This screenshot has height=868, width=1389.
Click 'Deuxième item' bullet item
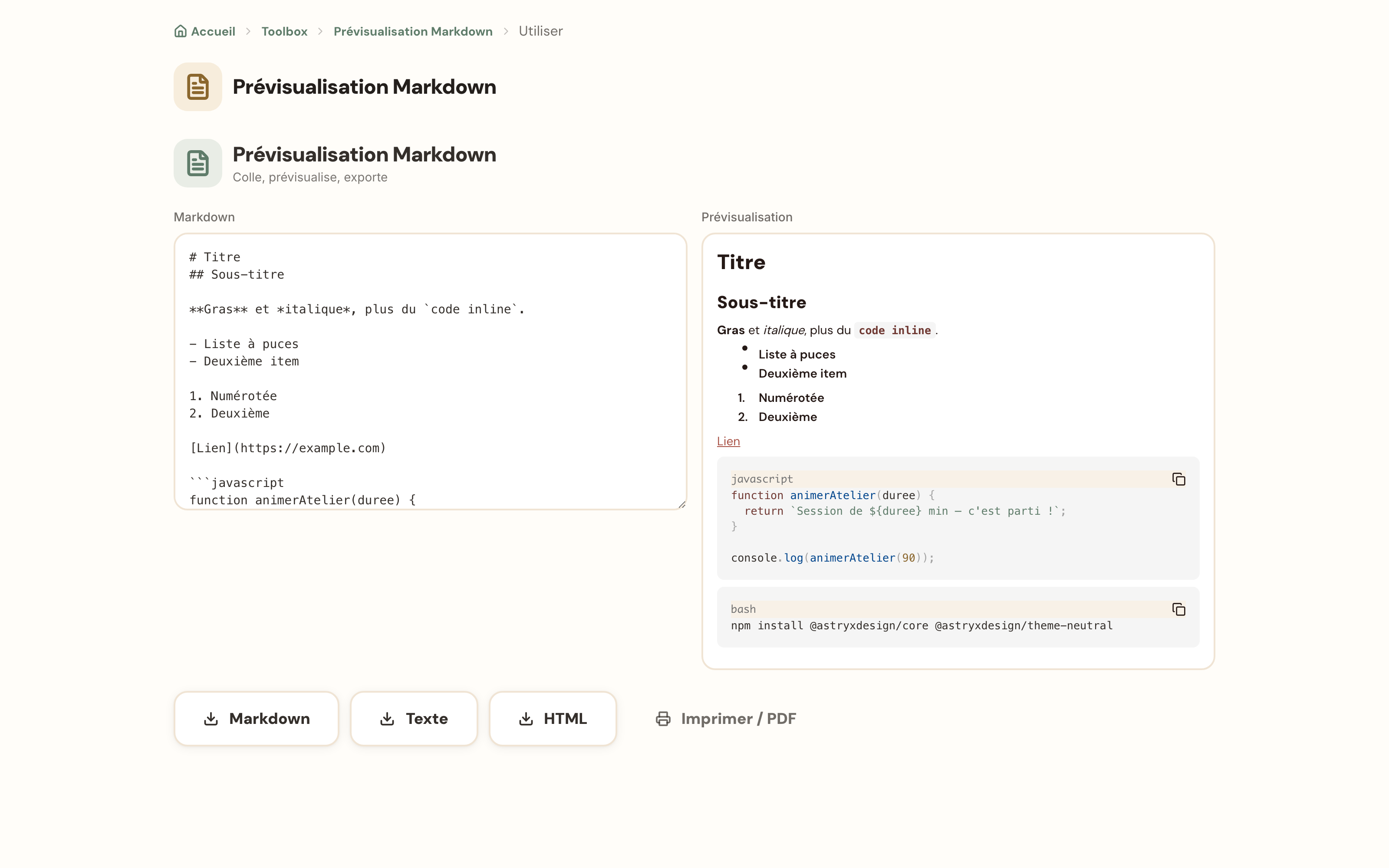pyautogui.click(x=803, y=373)
